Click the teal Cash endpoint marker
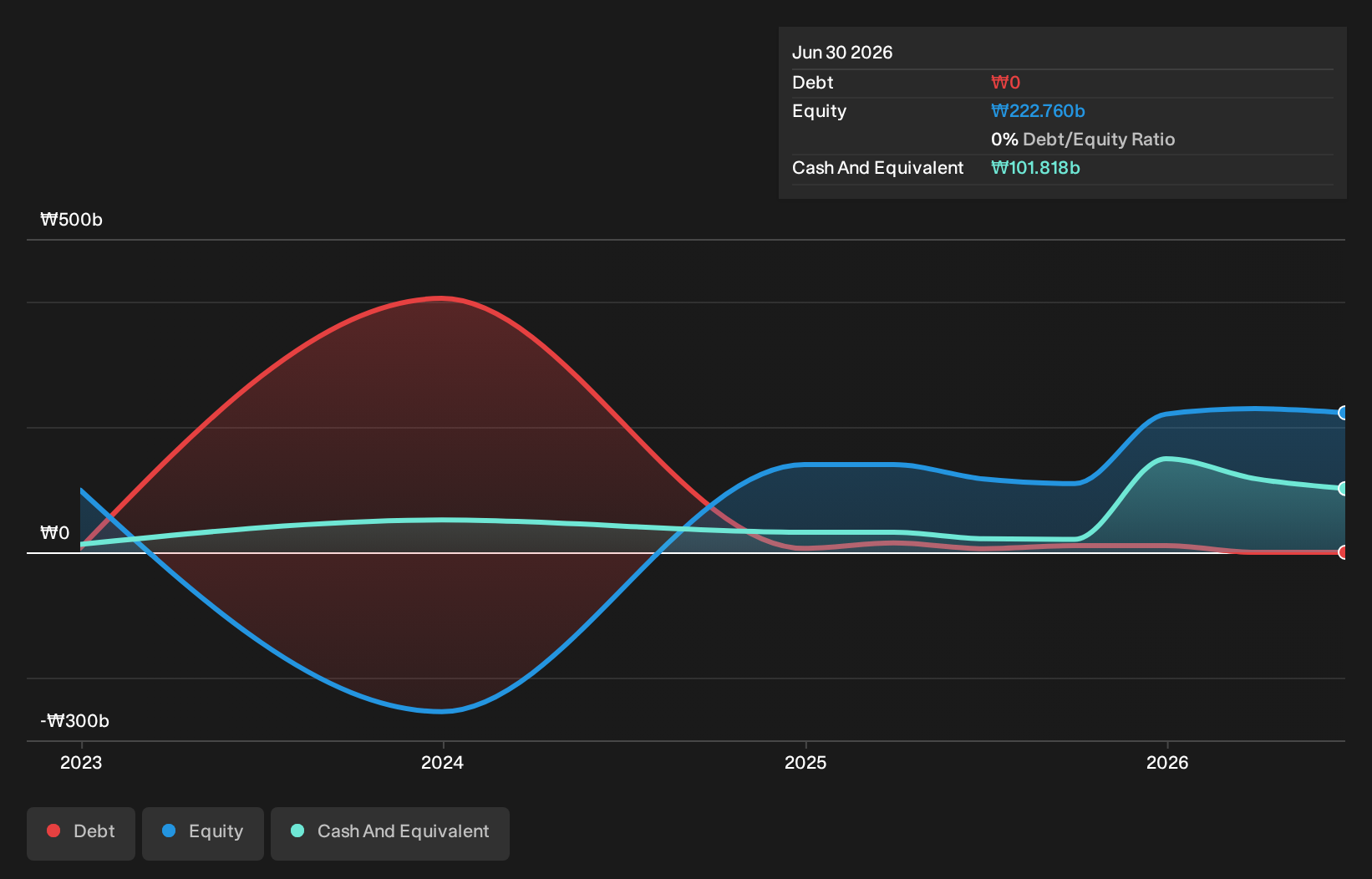Viewport: 1372px width, 879px height. (1343, 489)
